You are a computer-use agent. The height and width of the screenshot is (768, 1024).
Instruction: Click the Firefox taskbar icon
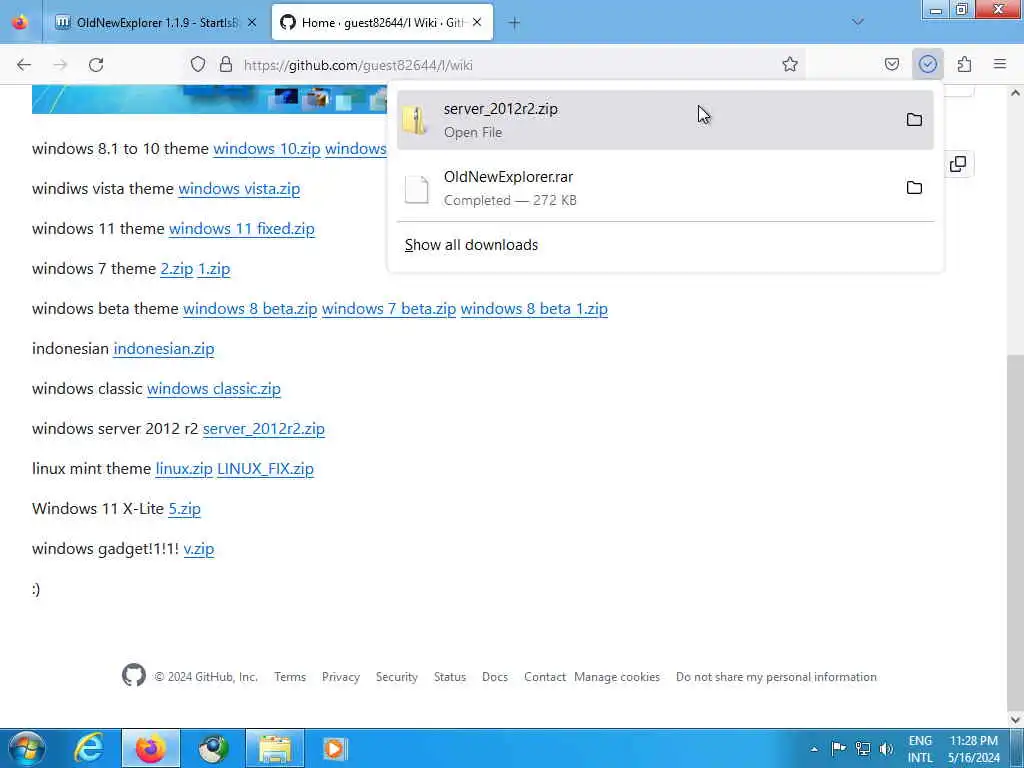point(151,748)
